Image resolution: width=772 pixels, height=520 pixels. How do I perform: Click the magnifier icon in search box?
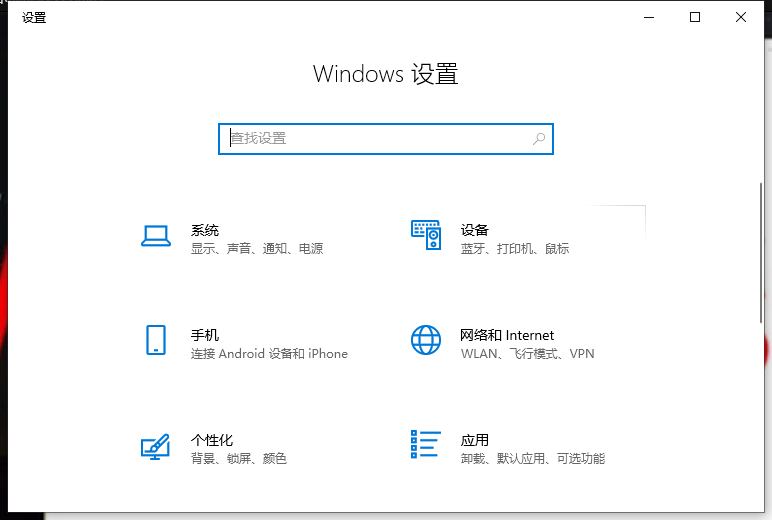click(x=539, y=139)
